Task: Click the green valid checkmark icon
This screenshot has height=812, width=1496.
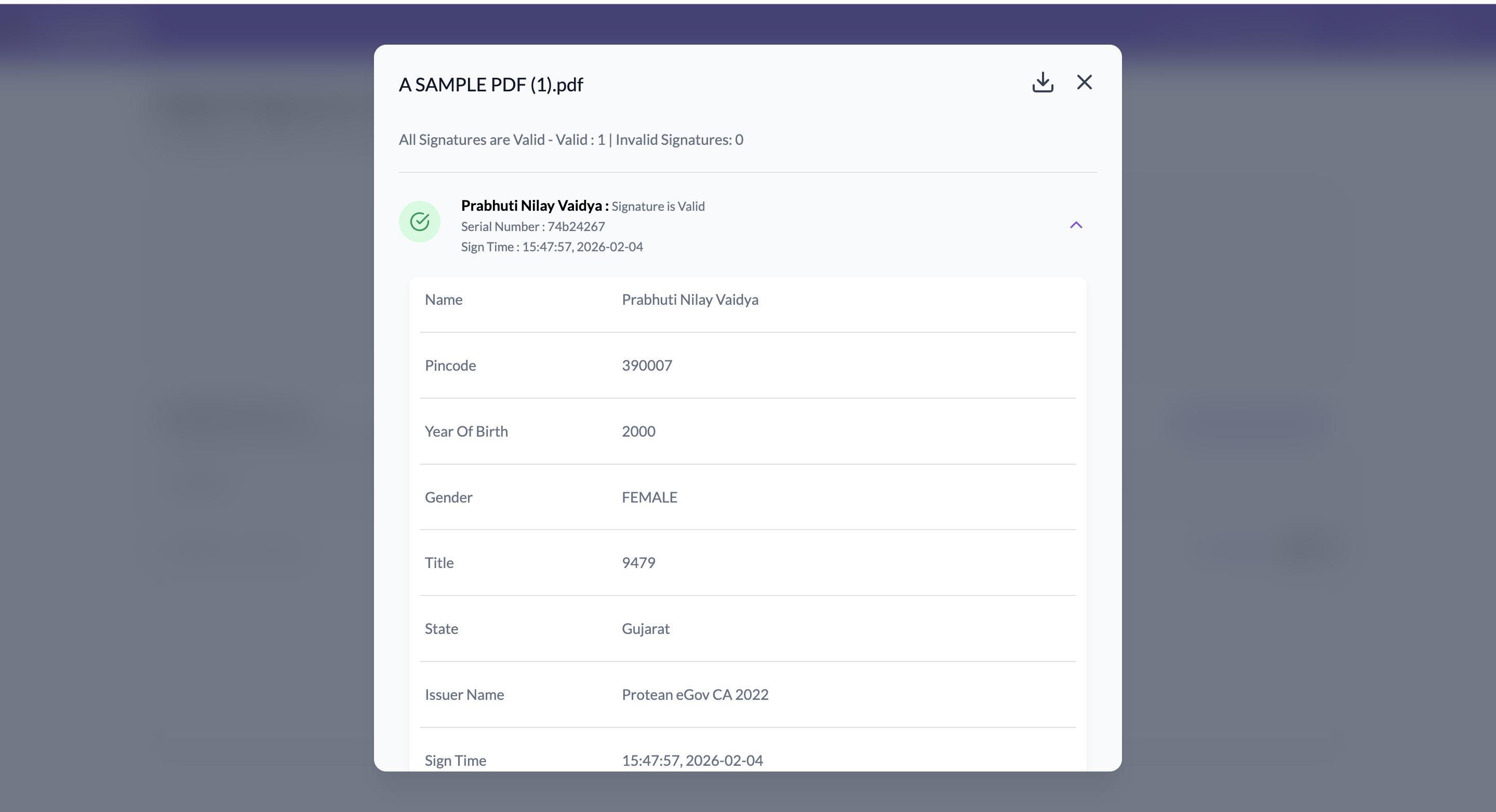Action: point(419,222)
